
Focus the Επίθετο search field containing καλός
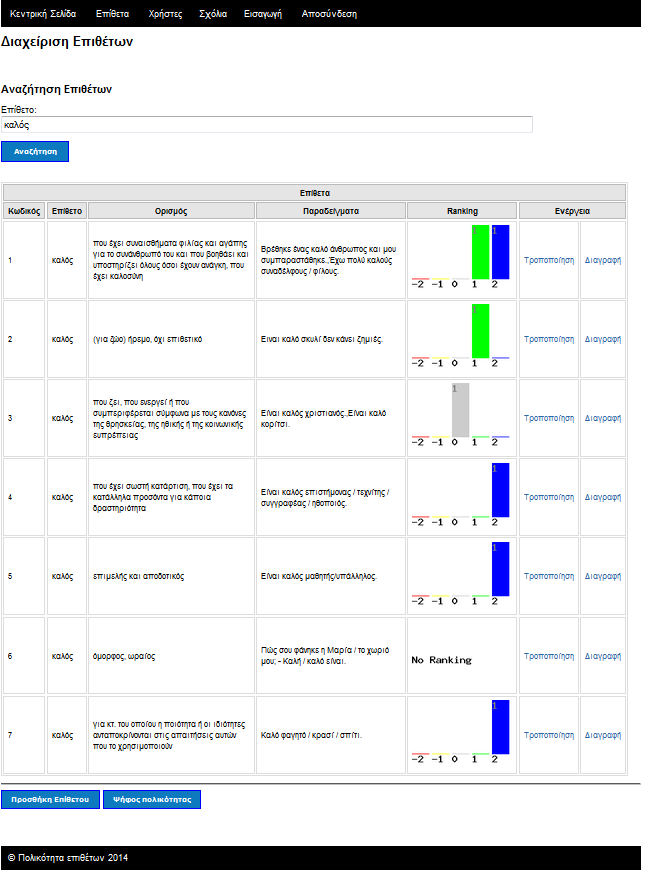click(x=267, y=125)
